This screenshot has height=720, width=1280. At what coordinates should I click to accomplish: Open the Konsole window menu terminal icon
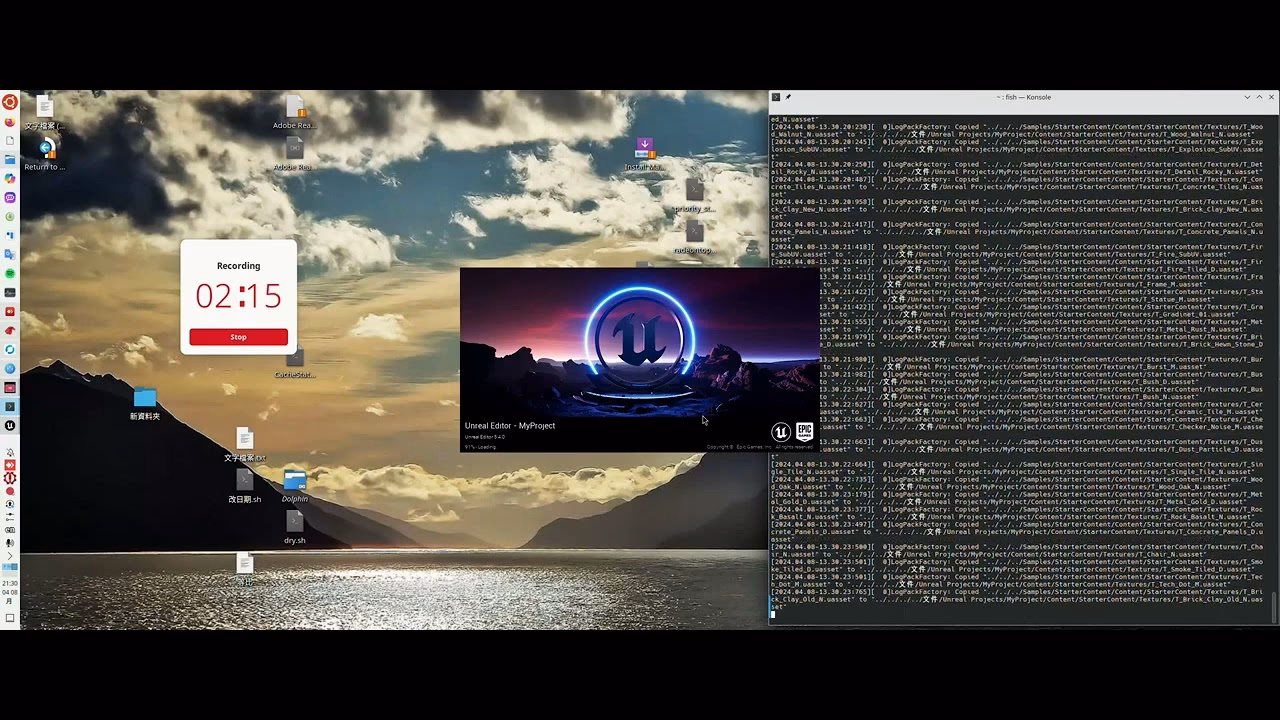pyautogui.click(x=775, y=97)
